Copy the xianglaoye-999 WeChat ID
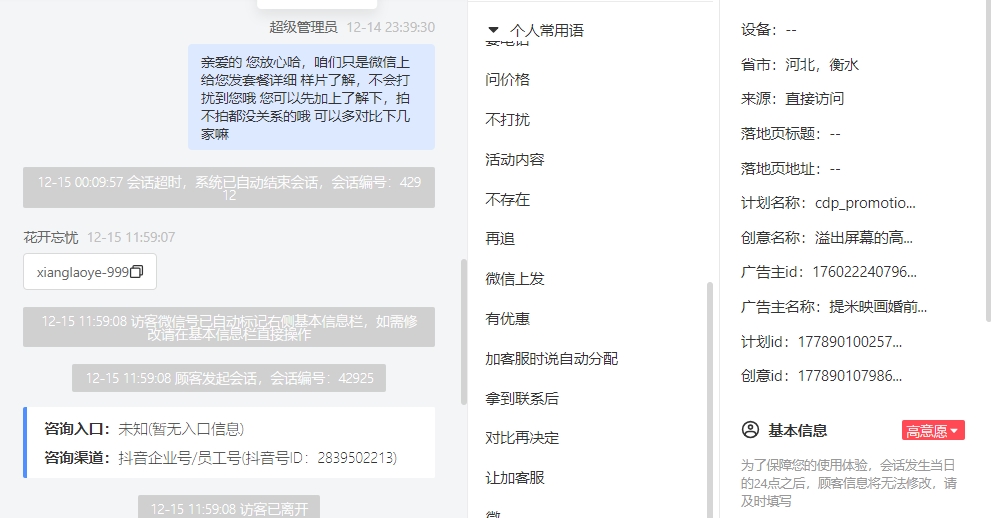The width and height of the screenshot is (991, 518). [x=137, y=272]
